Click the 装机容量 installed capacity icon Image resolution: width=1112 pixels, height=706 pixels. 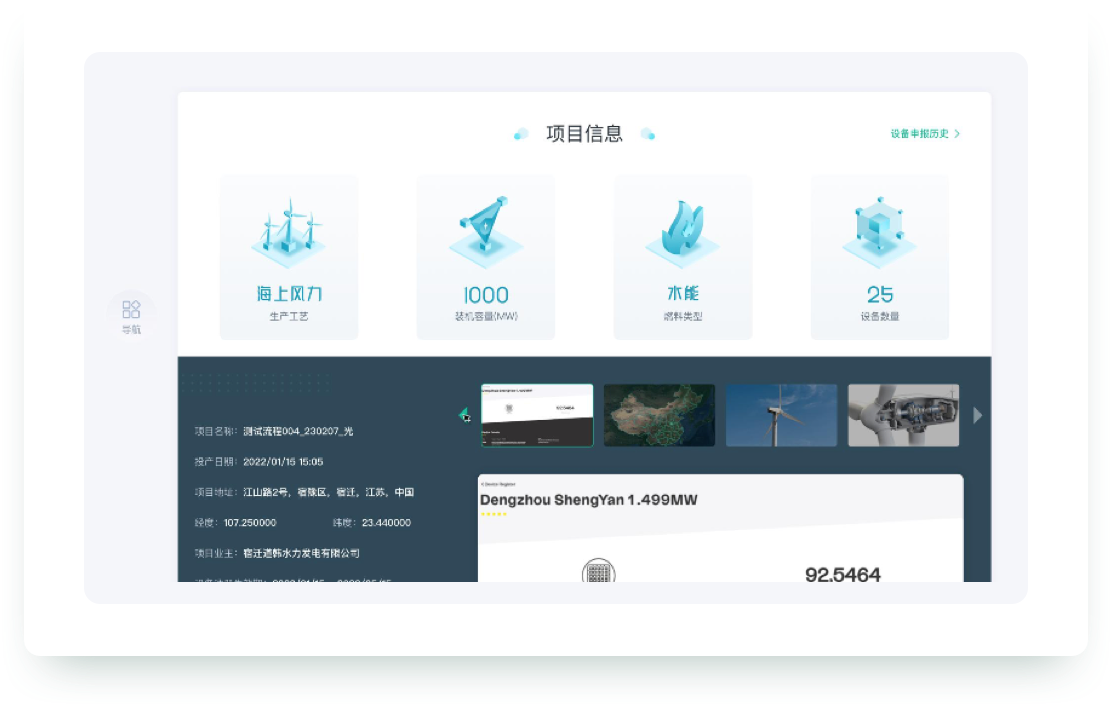(x=485, y=228)
